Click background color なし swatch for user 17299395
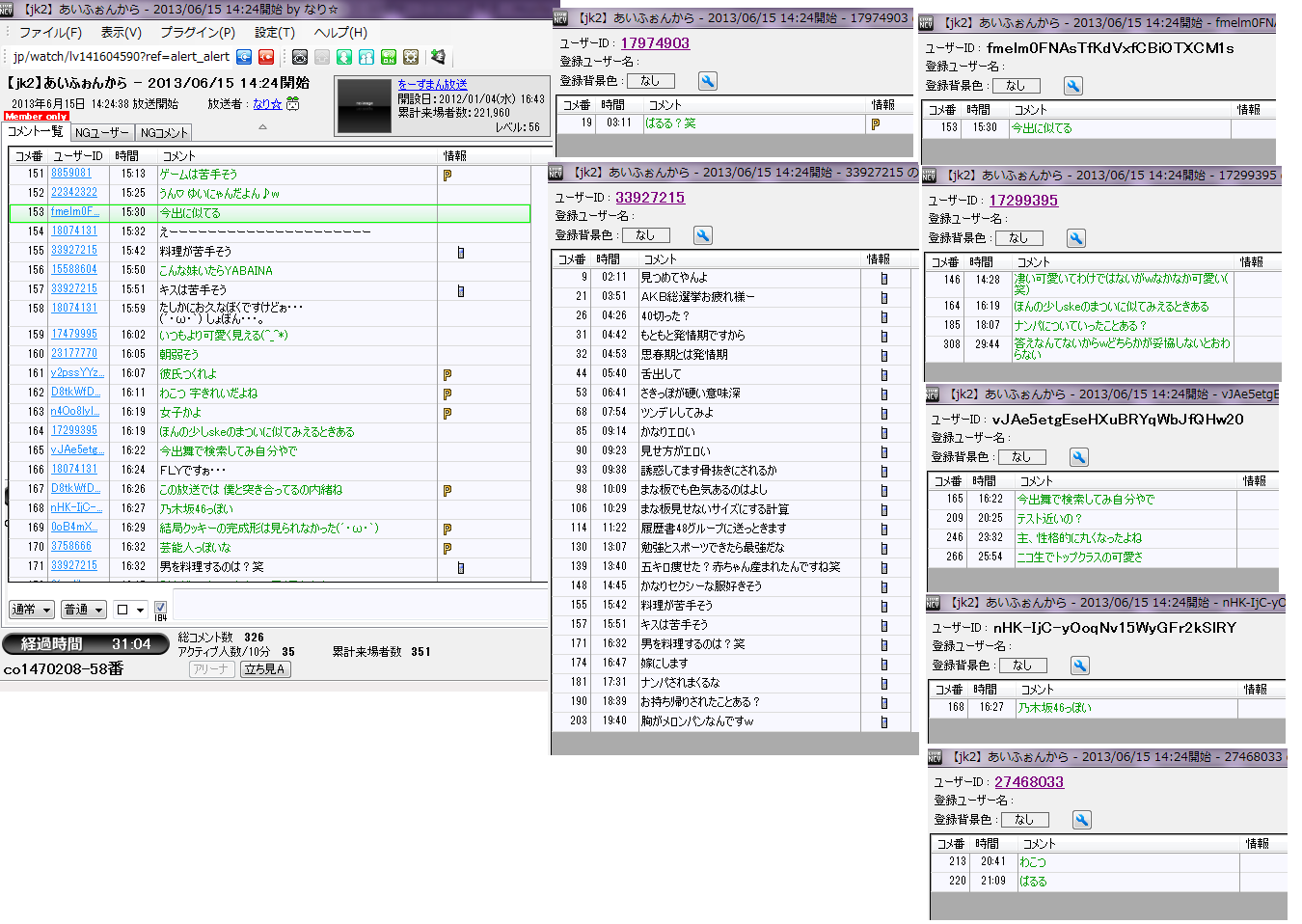Screen dimensions: 1302x924 click(1017, 238)
